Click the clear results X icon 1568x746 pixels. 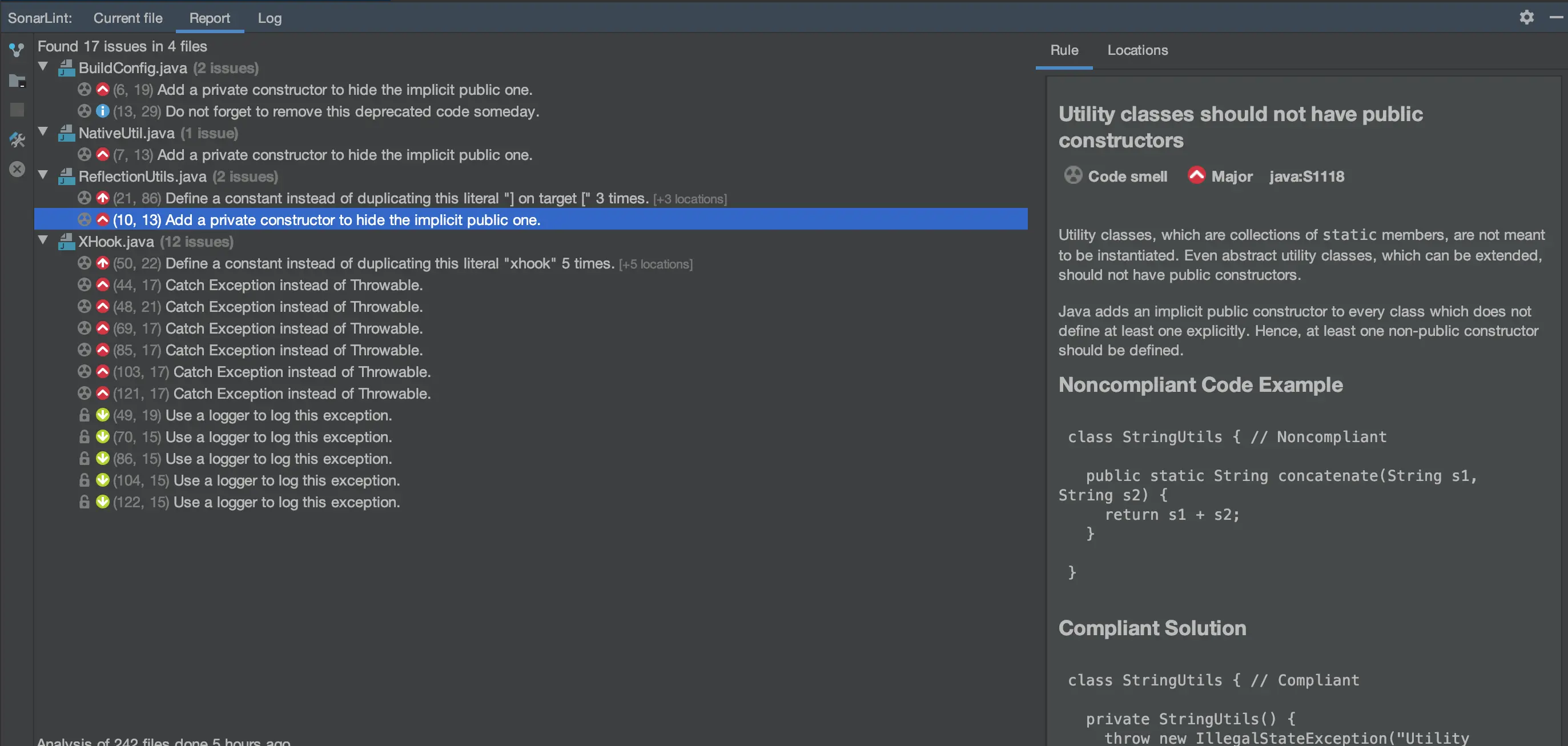pos(17,169)
